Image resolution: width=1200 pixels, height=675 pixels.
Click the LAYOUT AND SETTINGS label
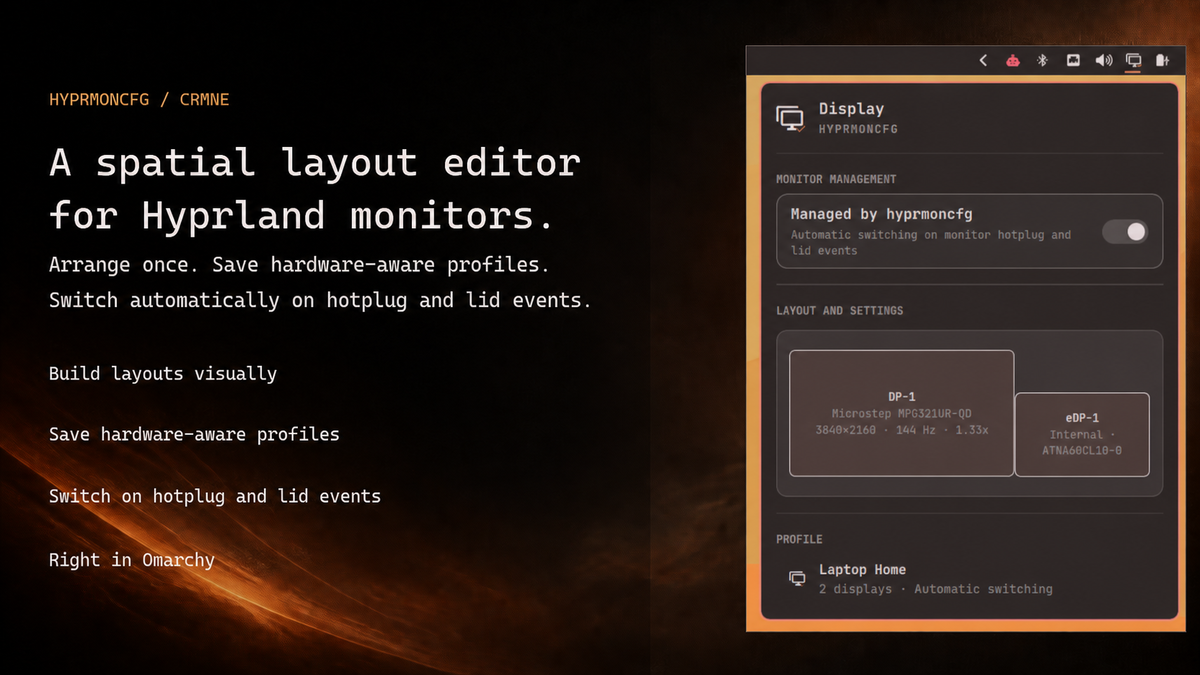(x=839, y=311)
